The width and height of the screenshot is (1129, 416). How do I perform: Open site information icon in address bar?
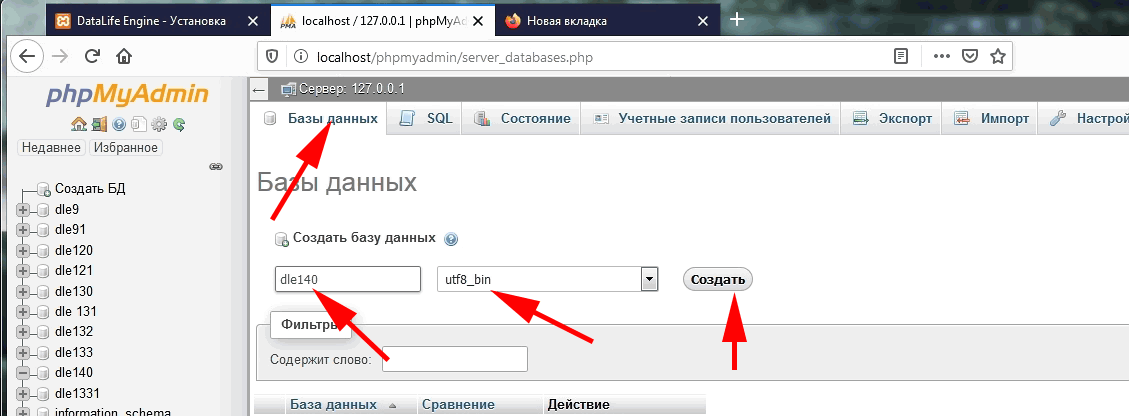pyautogui.click(x=301, y=56)
